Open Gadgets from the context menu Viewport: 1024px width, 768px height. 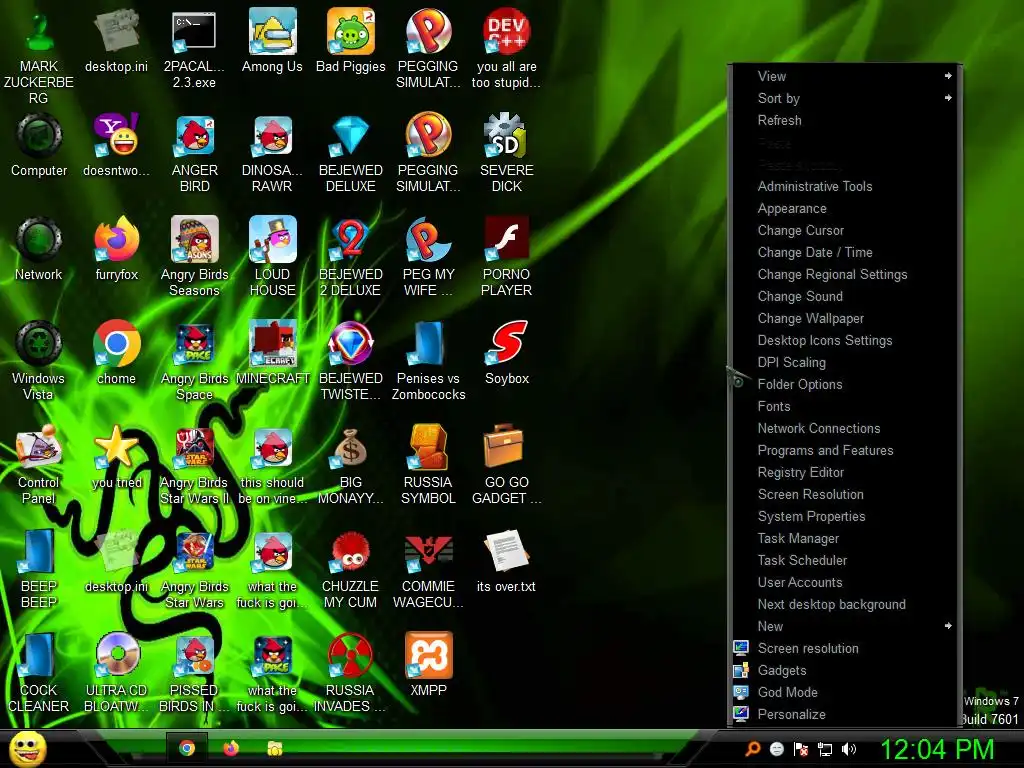844,670
